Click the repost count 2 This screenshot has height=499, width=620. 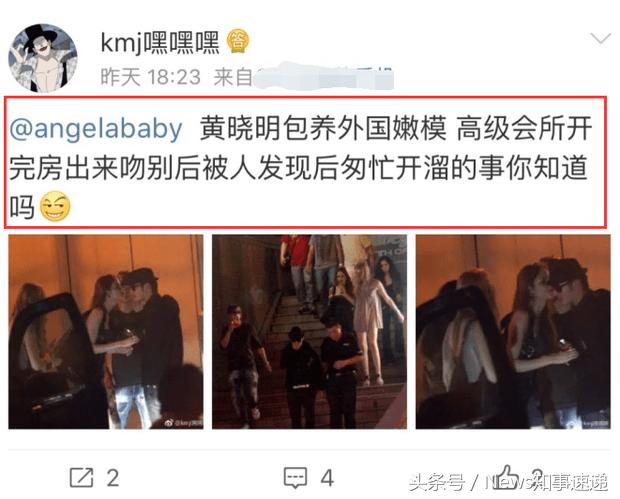point(113,478)
